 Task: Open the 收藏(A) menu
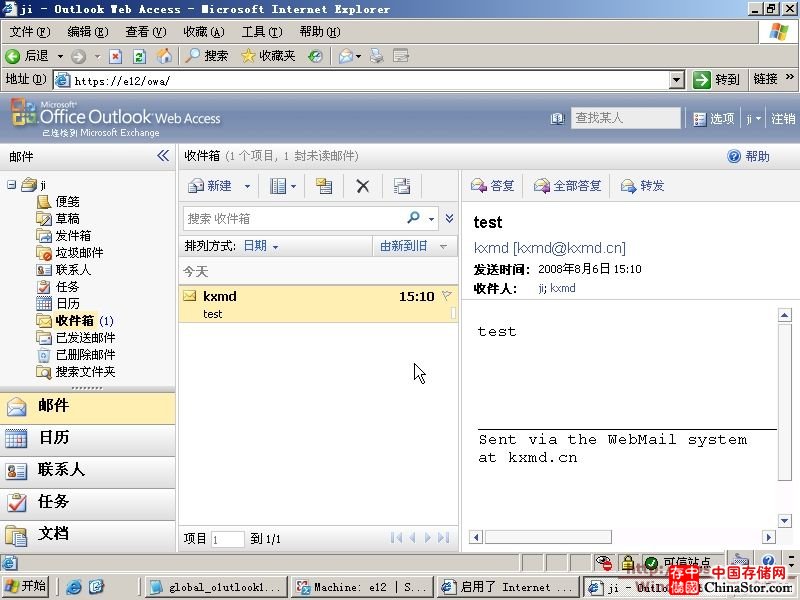click(x=204, y=32)
